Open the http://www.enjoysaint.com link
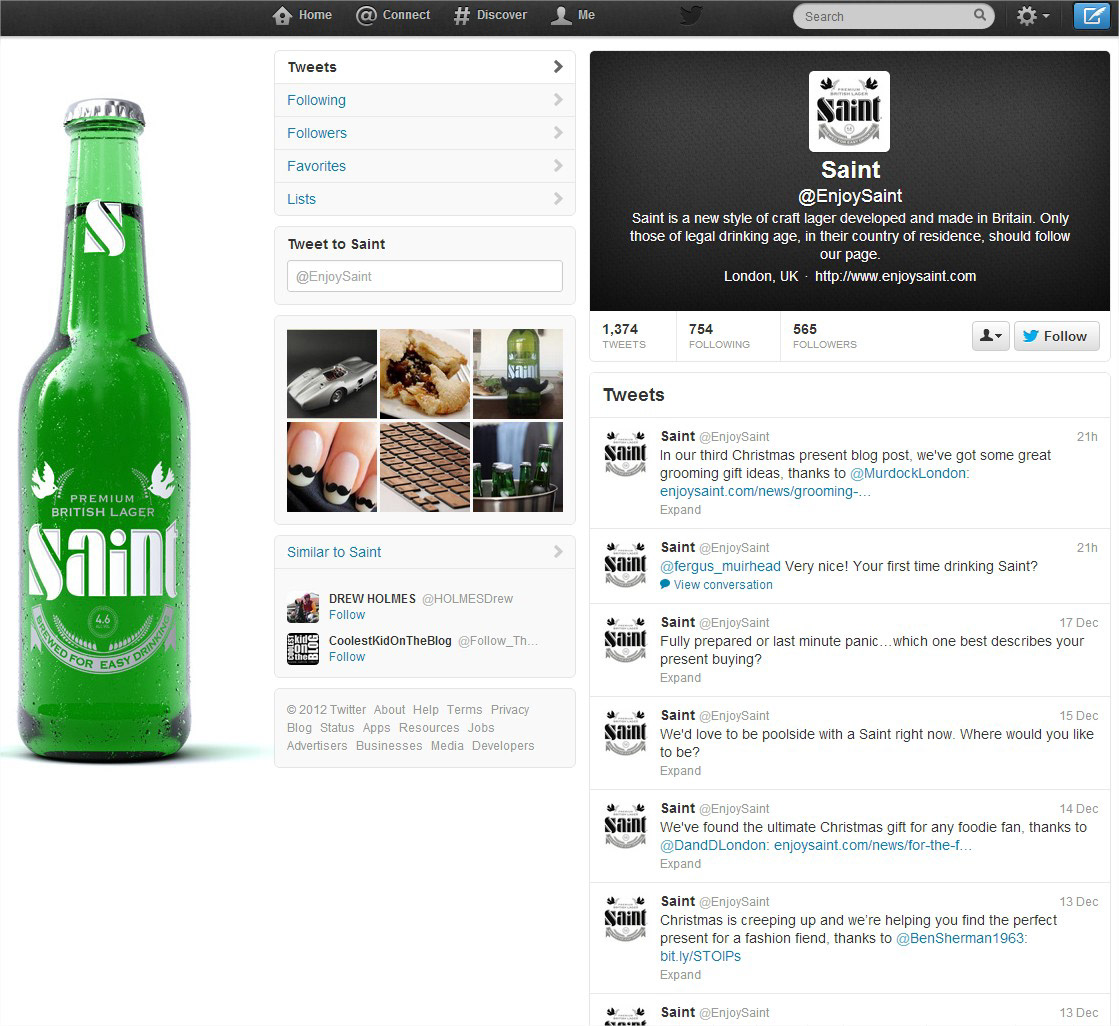1119x1026 pixels. [x=896, y=276]
